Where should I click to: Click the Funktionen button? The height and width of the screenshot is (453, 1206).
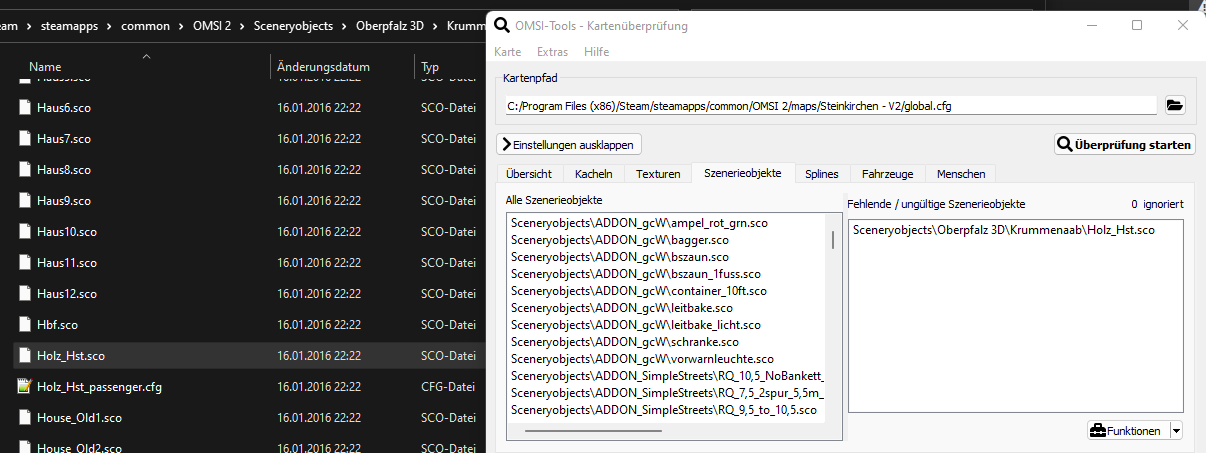1126,431
